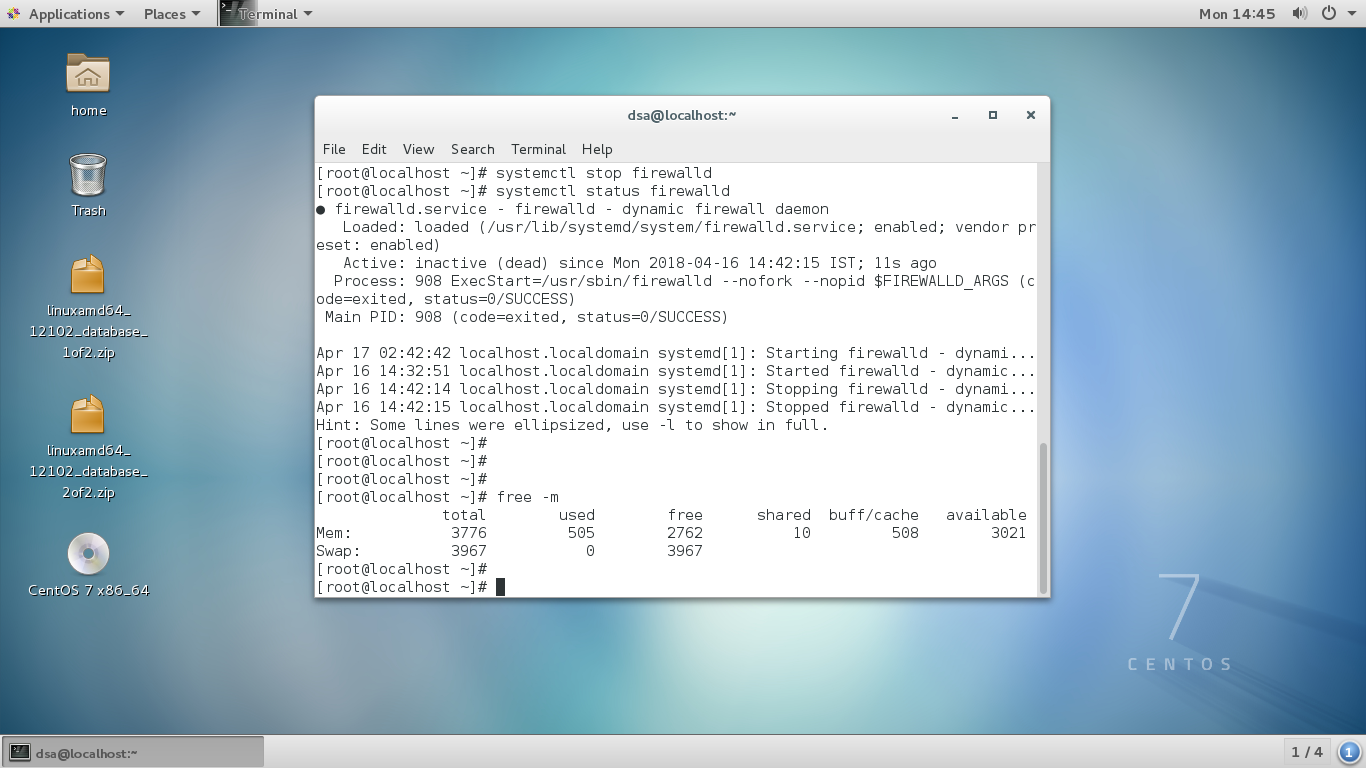
Task: Click the terminal cursor at the last prompt
Action: 500,587
